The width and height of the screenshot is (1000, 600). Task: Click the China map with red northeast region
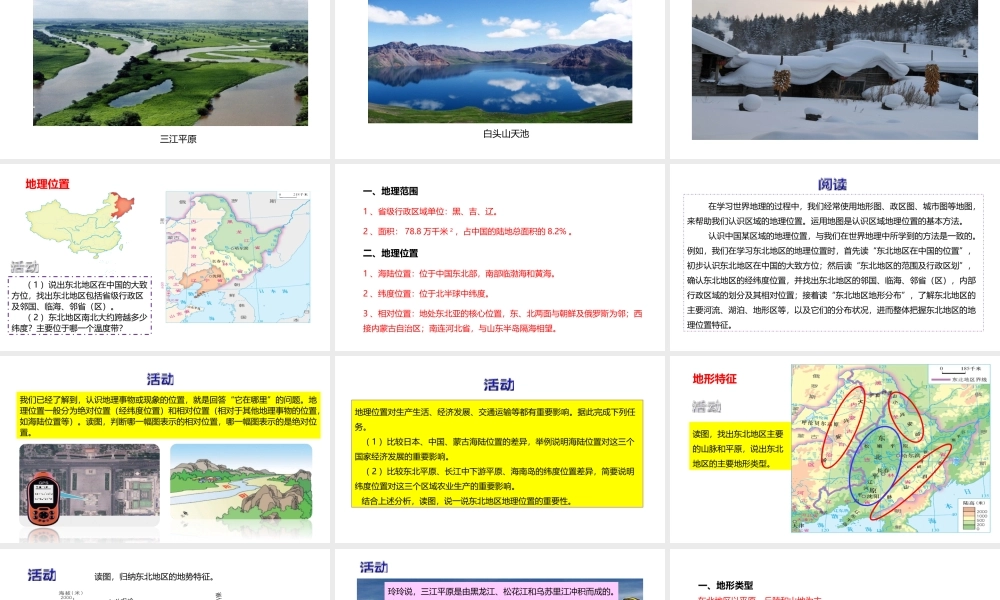click(80, 224)
